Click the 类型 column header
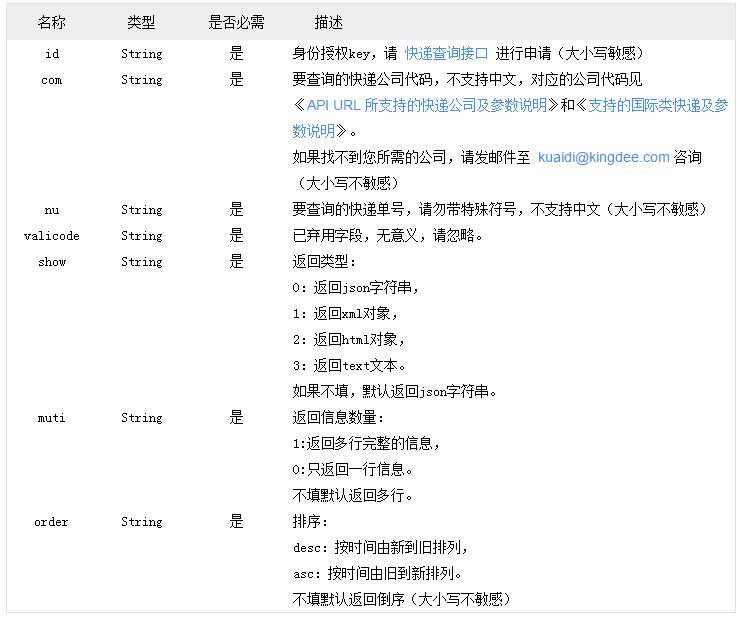 141,22
